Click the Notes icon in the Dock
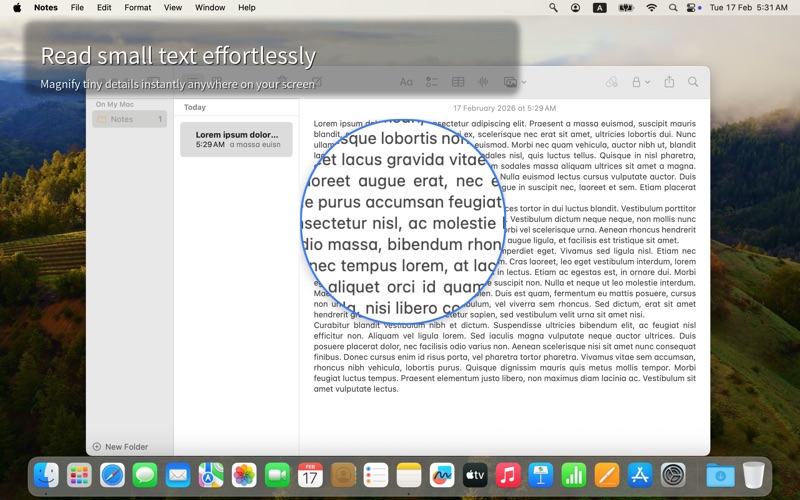This screenshot has width=800, height=500. coord(409,476)
